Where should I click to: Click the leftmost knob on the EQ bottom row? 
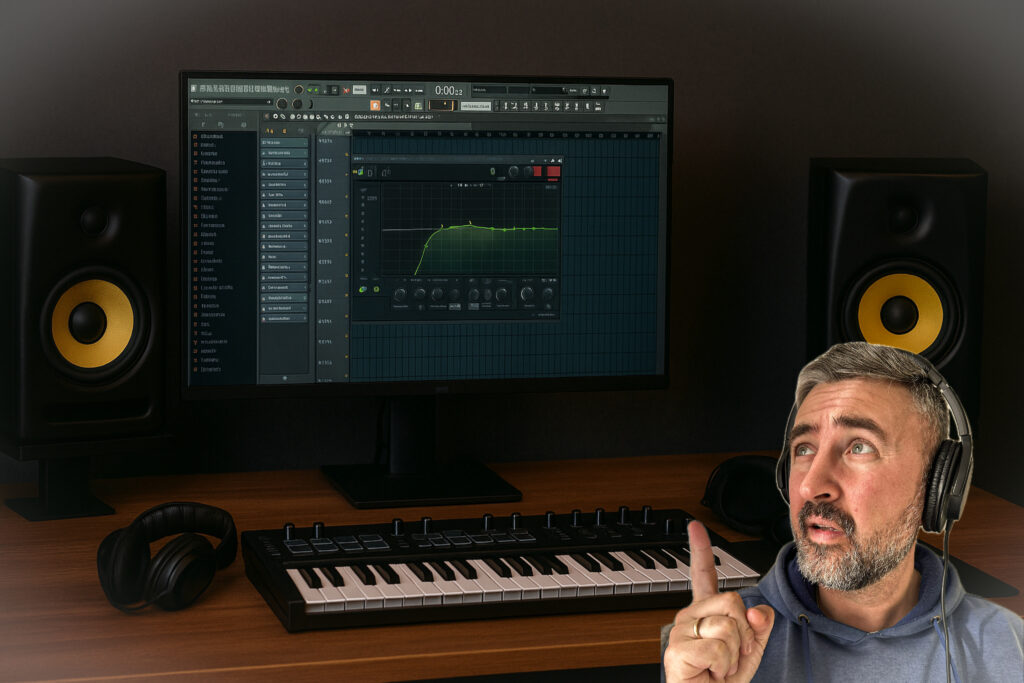click(399, 294)
